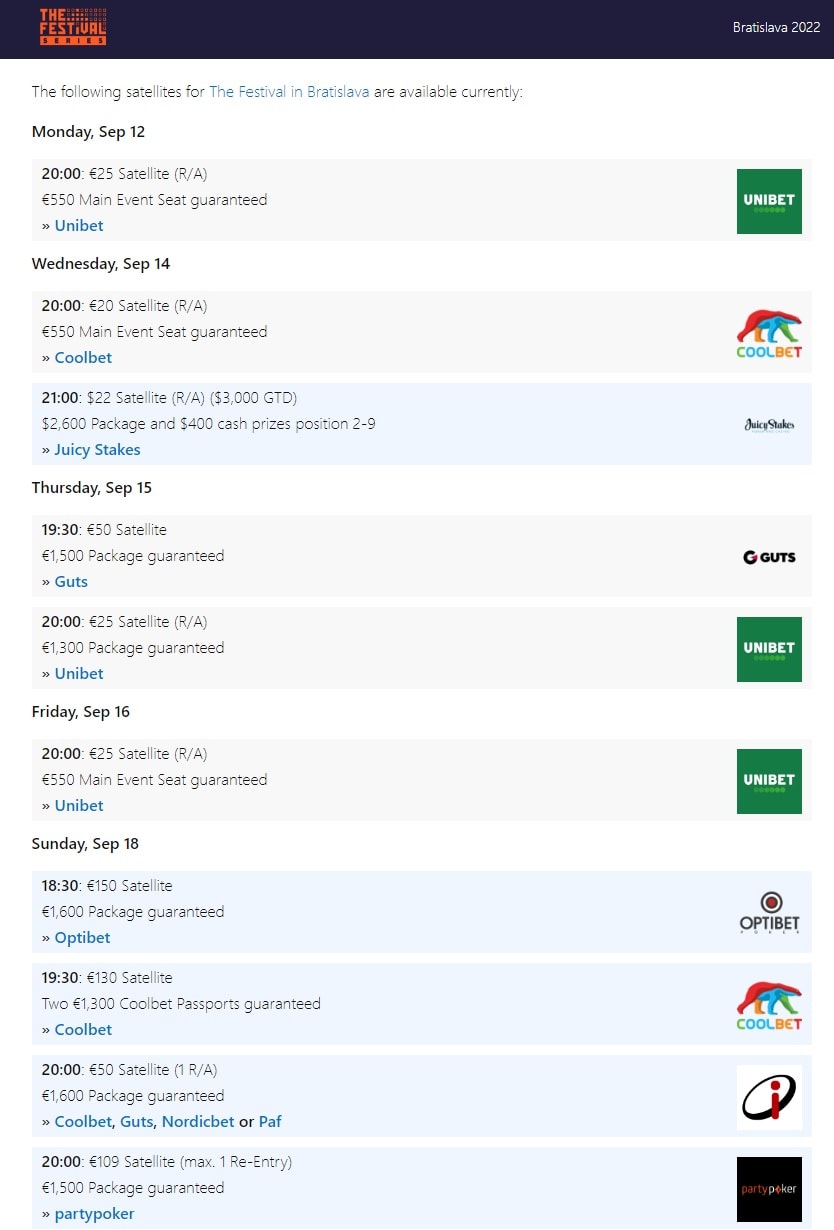The width and height of the screenshot is (834, 1230).
Task: Open the Guts link under €50 Thursday satellite
Action: point(71,582)
